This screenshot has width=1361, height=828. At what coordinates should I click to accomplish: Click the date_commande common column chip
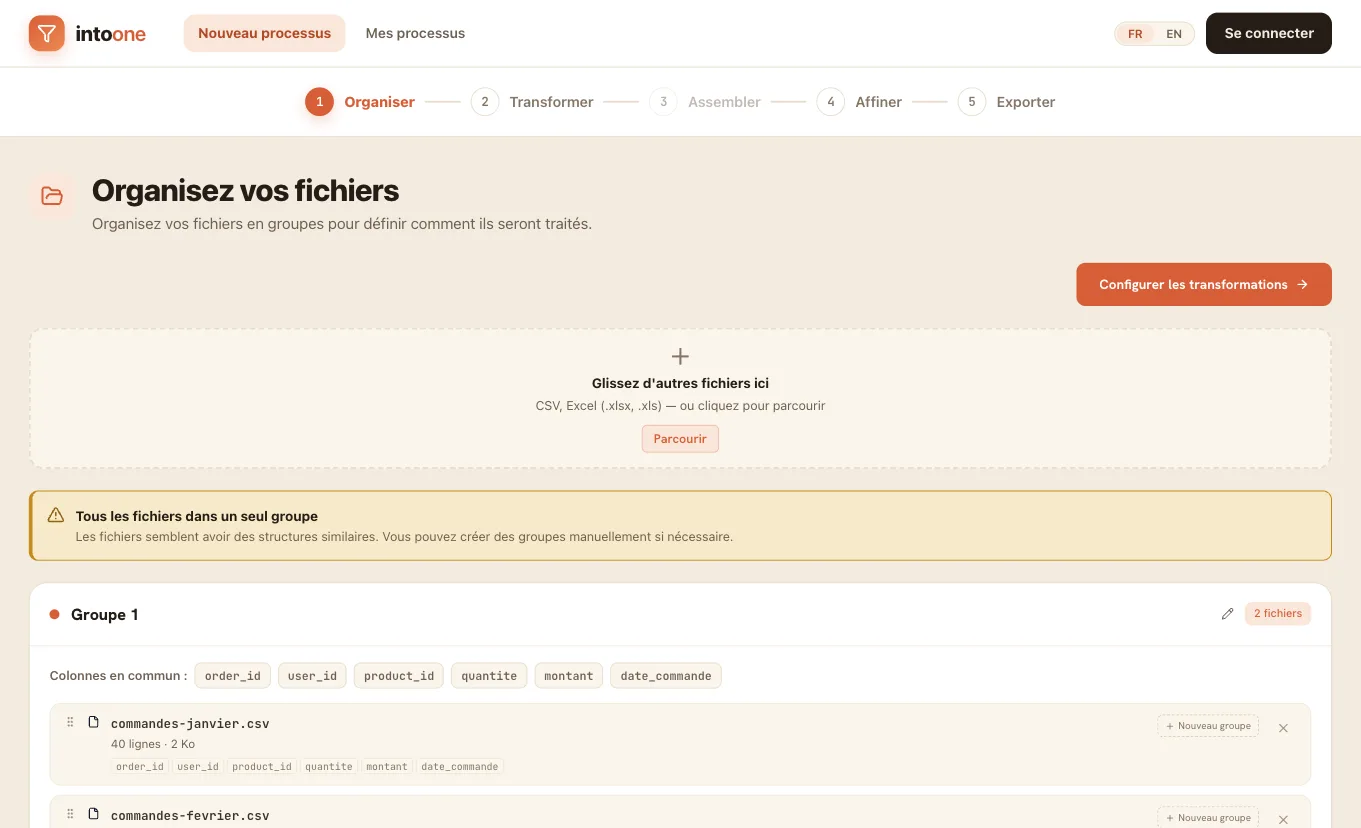[x=666, y=676]
